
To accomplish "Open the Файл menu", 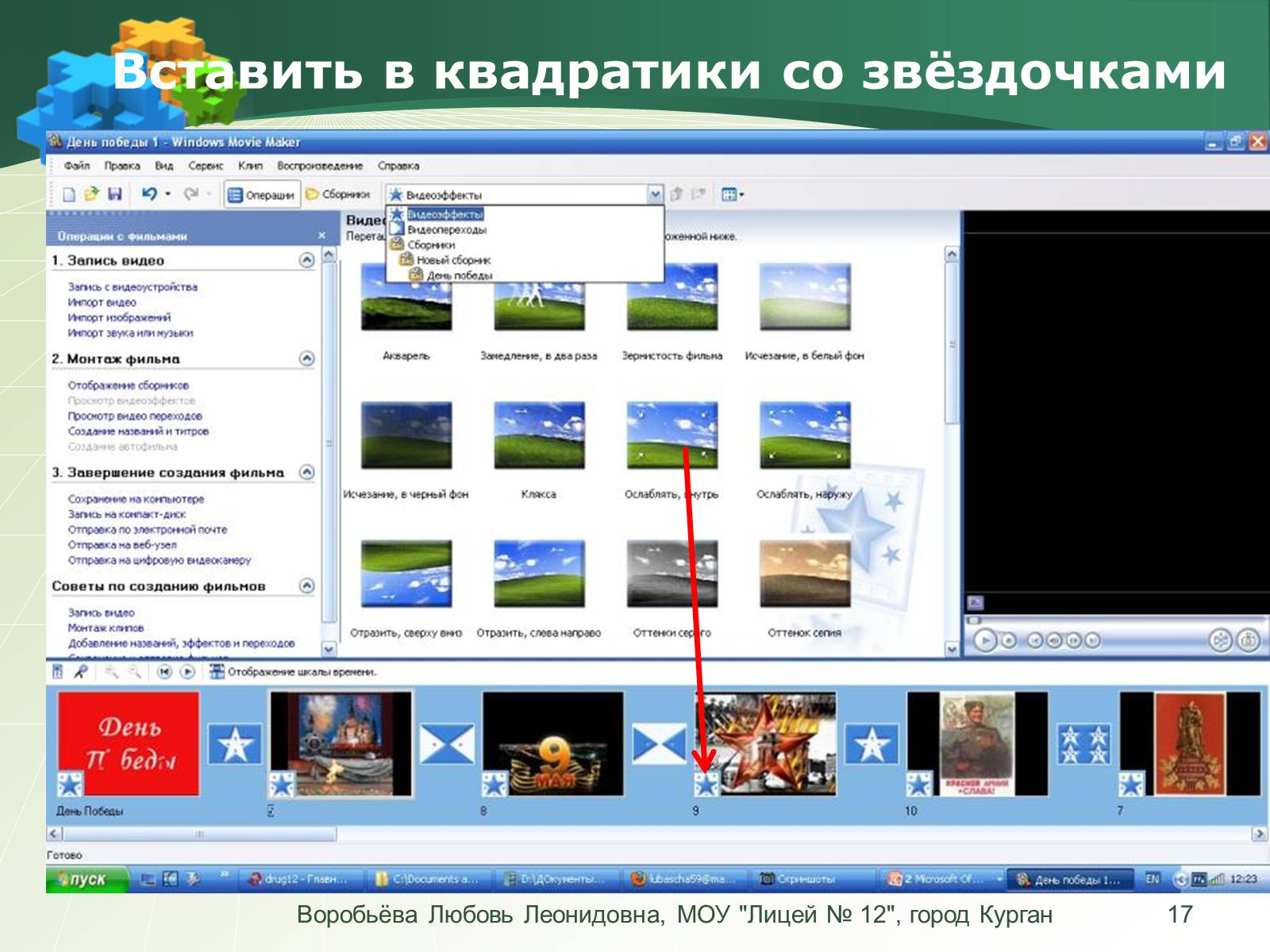I will (x=77, y=166).
